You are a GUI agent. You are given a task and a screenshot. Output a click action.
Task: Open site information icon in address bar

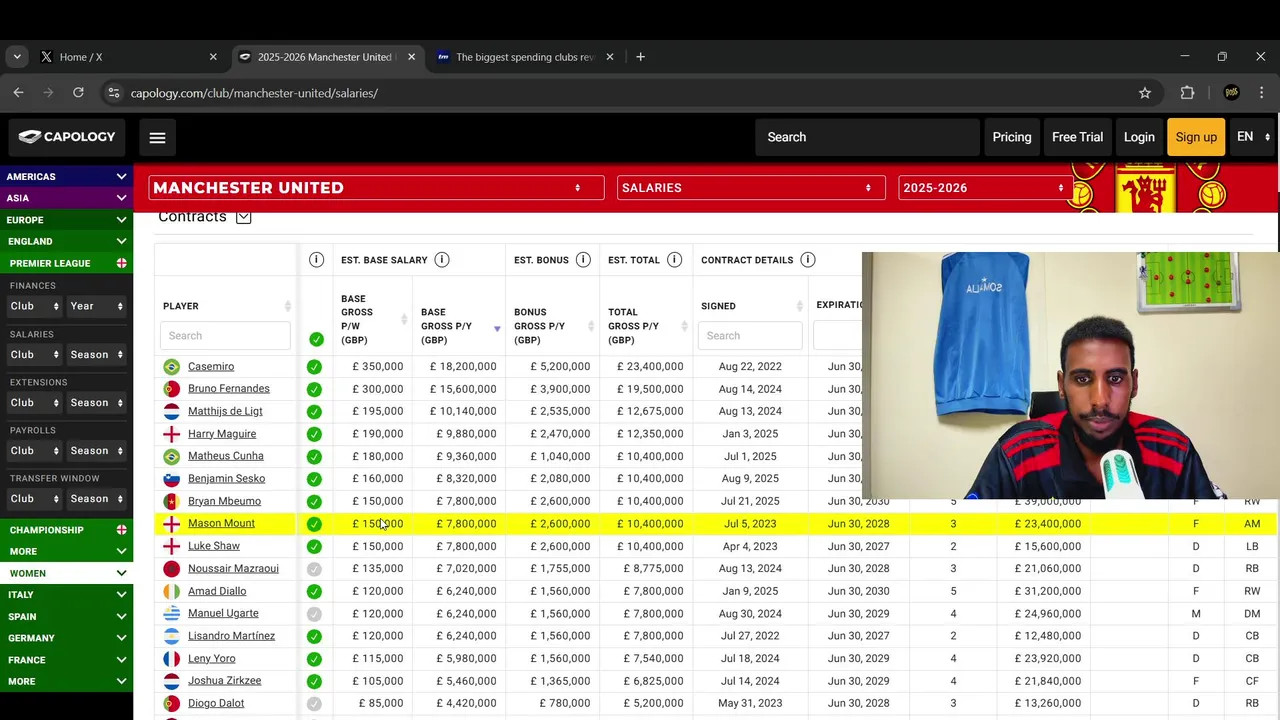(114, 93)
